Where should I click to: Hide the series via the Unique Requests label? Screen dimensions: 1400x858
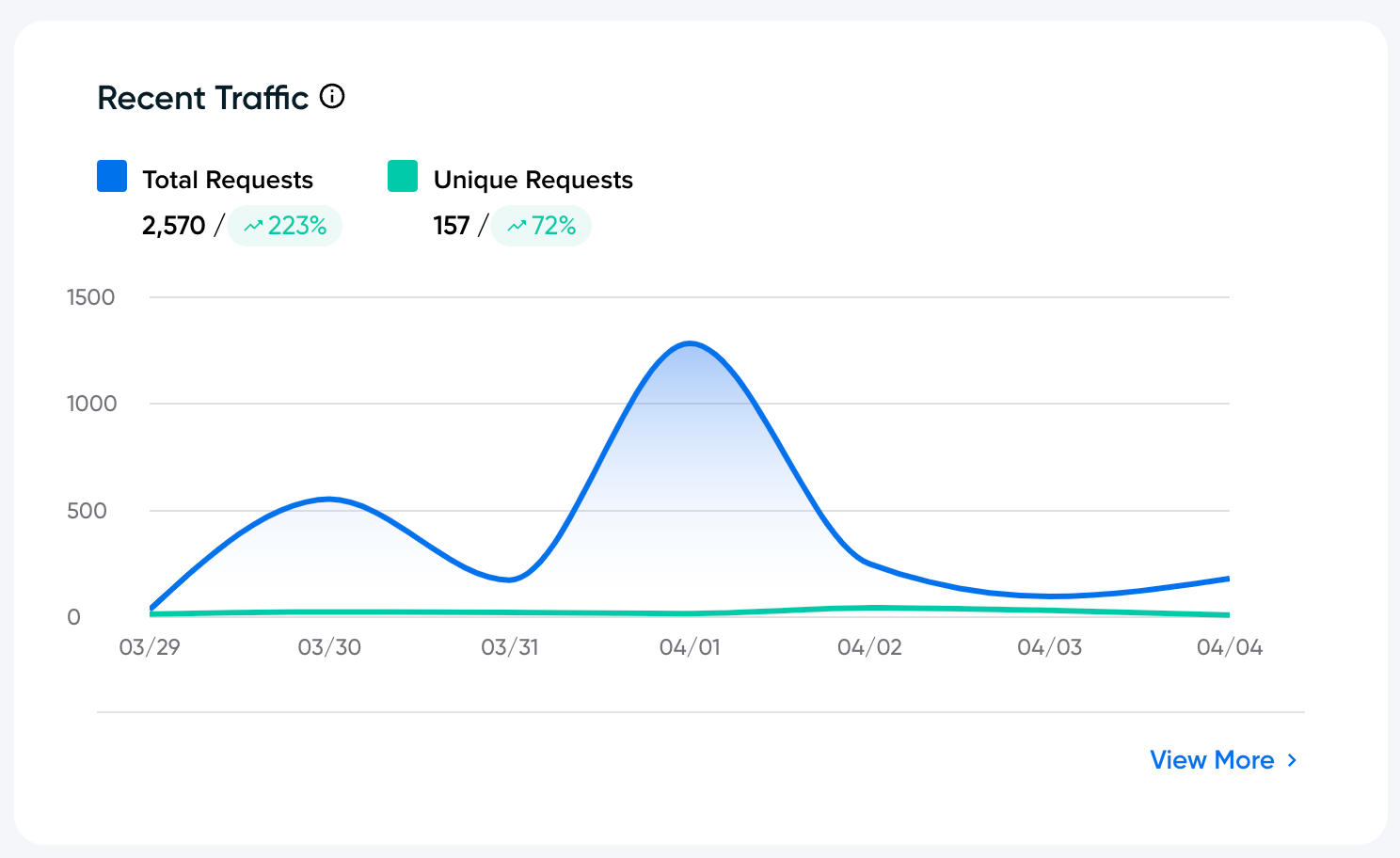pos(533,180)
